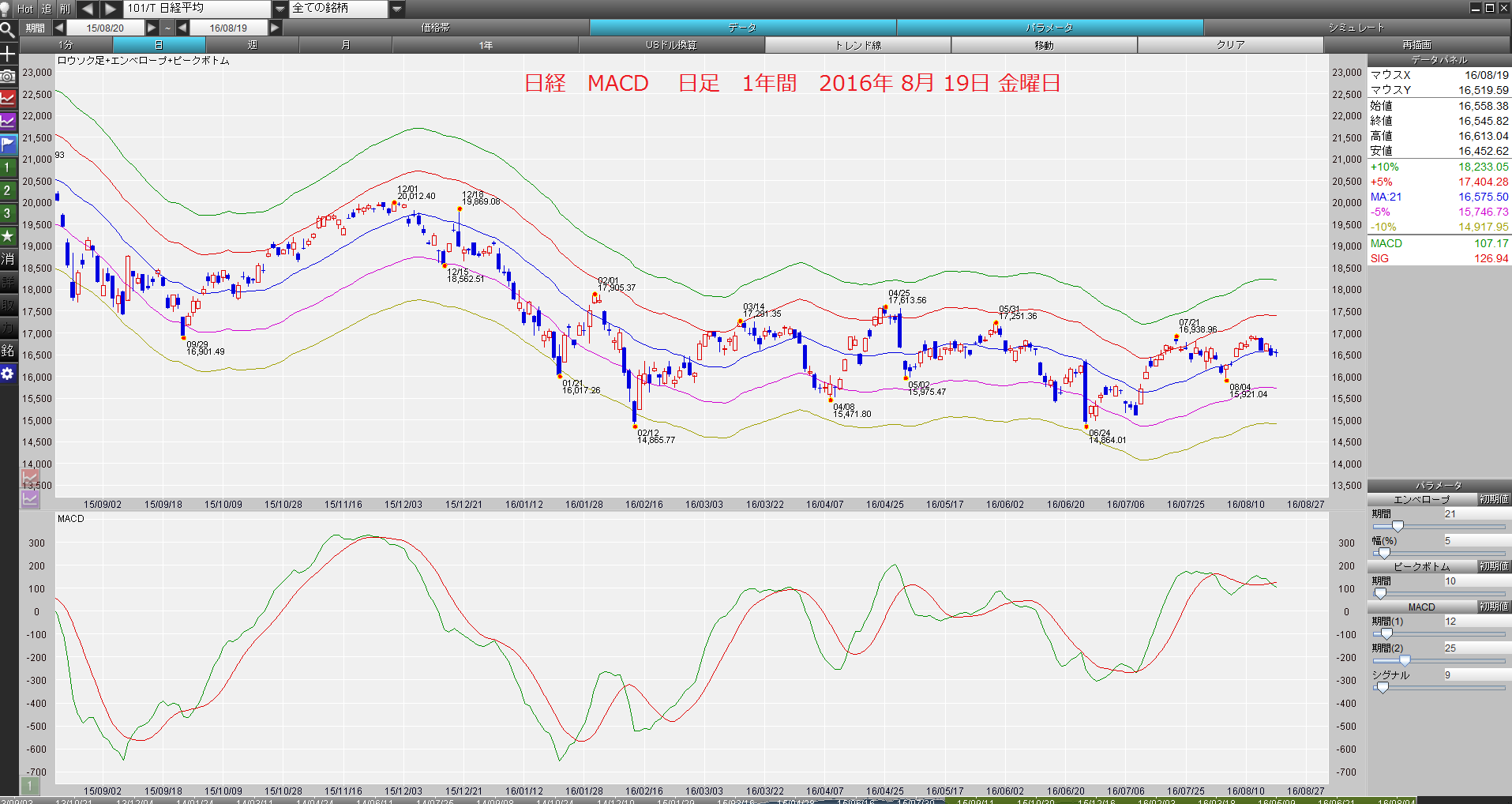Select green preset 3 button
This screenshot has width=1512, height=804.
[8, 213]
